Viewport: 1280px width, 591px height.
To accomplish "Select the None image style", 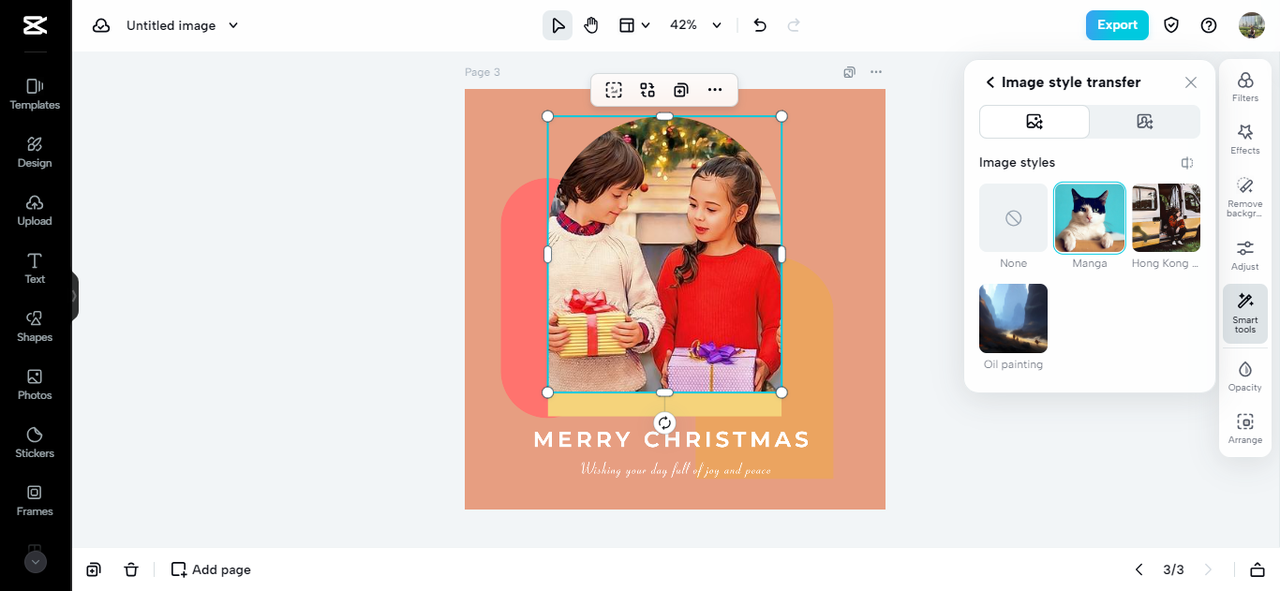I will click(x=1013, y=218).
